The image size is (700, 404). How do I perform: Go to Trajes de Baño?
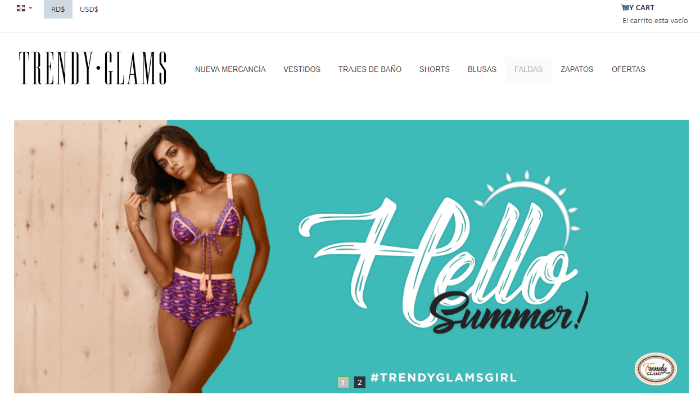click(x=370, y=69)
